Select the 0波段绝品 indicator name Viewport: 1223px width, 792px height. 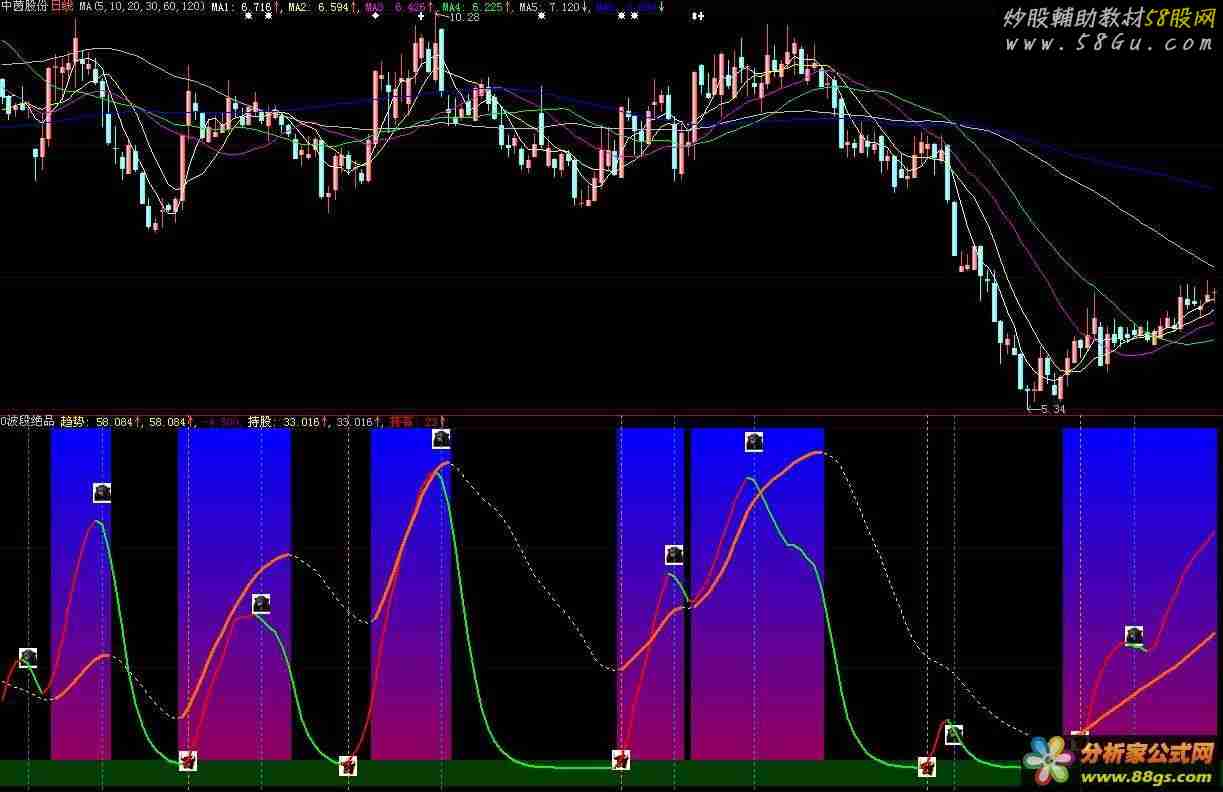pyautogui.click(x=28, y=422)
